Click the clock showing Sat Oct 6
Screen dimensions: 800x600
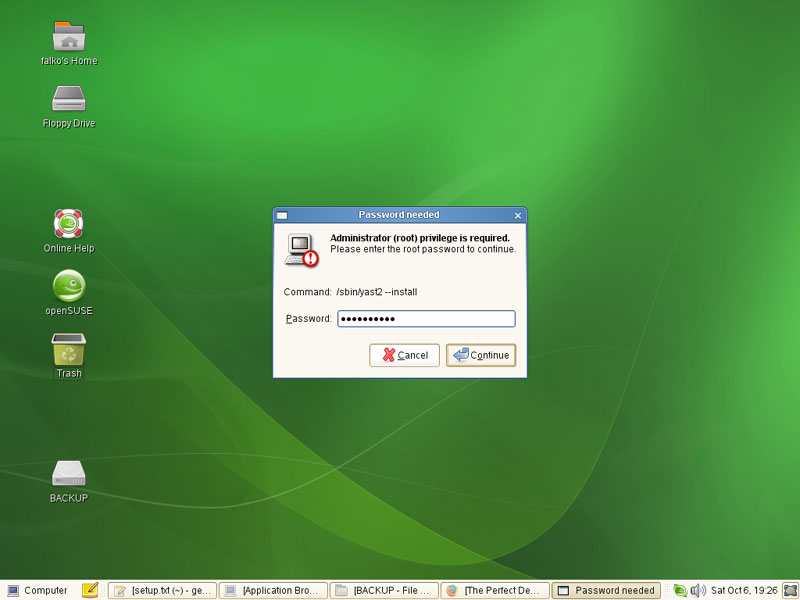(x=744, y=590)
